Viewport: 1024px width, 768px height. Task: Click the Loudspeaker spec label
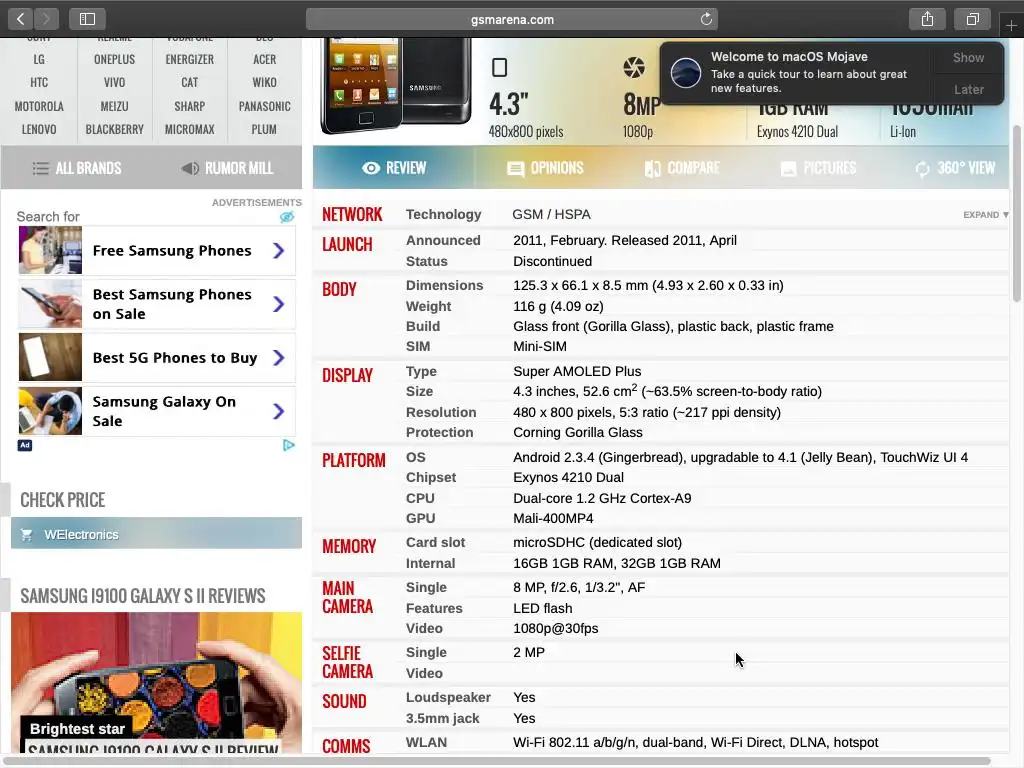point(448,697)
